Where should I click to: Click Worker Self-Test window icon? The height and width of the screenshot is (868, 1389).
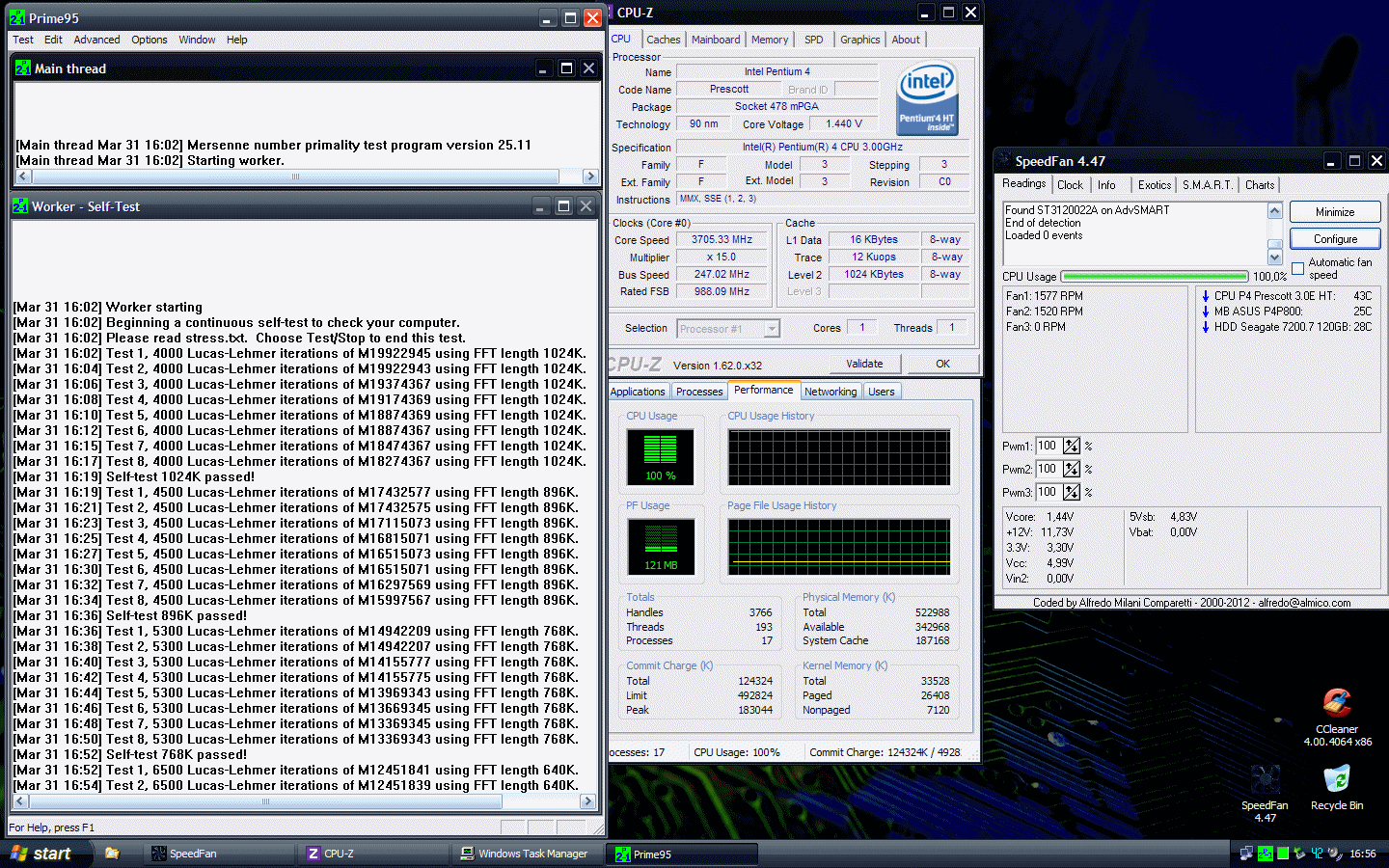pos(20,206)
